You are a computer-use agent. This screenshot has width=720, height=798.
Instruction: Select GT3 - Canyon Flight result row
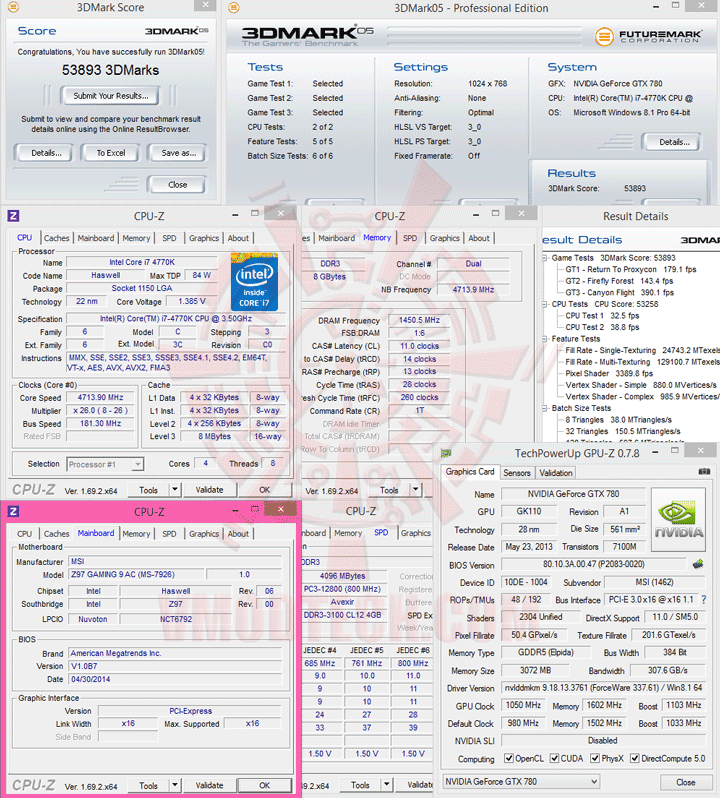[x=619, y=293]
